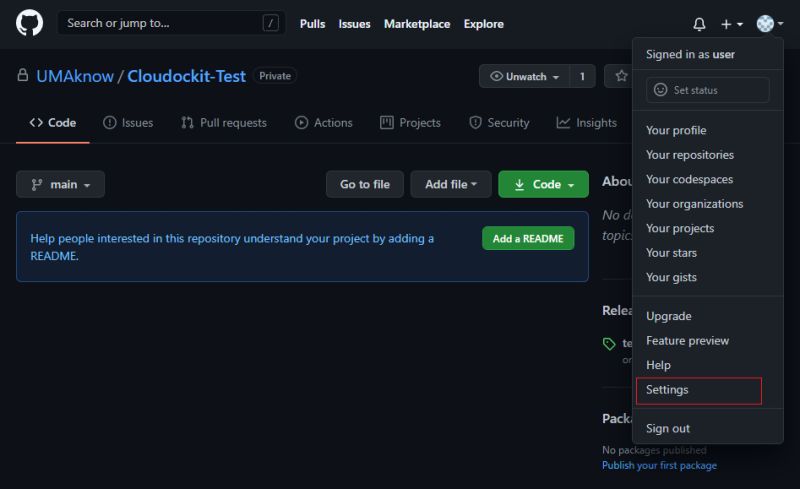Image resolution: width=800 pixels, height=489 pixels.
Task: Click the user avatar menu
Action: pyautogui.click(x=769, y=23)
